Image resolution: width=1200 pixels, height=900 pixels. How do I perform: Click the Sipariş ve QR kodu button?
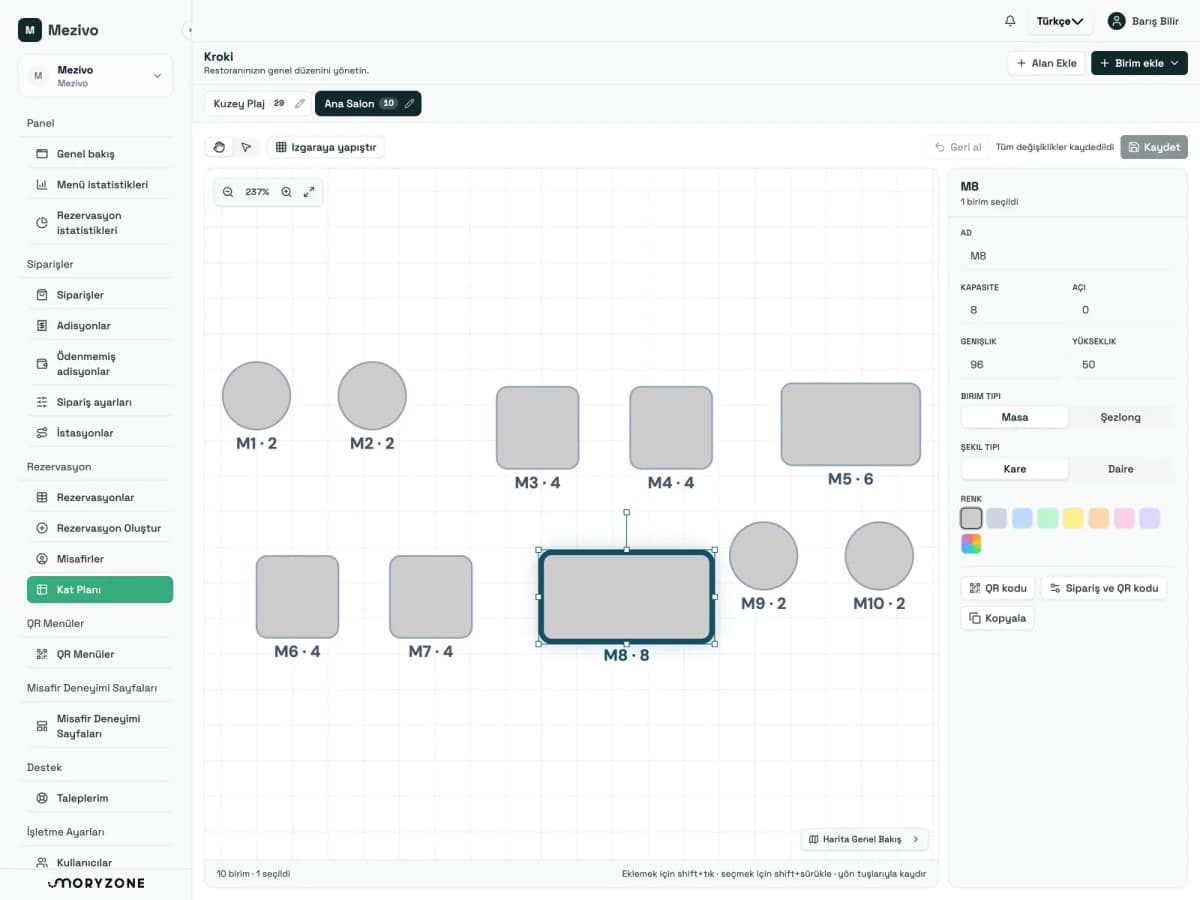coord(1104,588)
